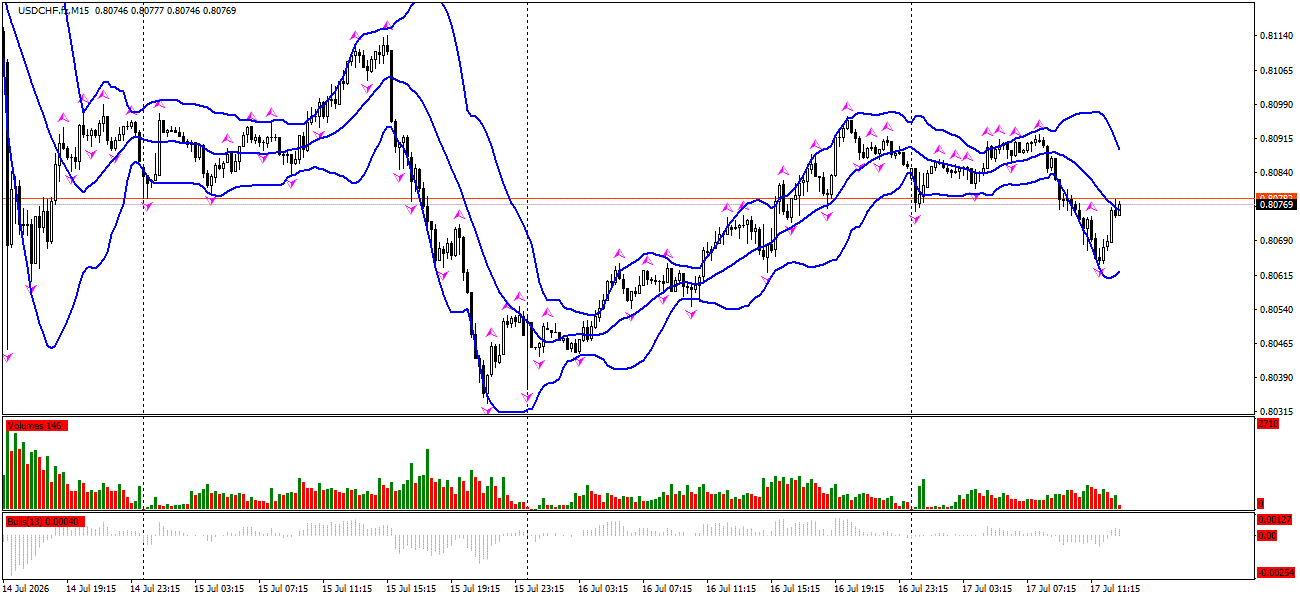This screenshot has width=1300, height=600.
Task: Click the 14 Jul 2026 date label
Action: click(27, 589)
